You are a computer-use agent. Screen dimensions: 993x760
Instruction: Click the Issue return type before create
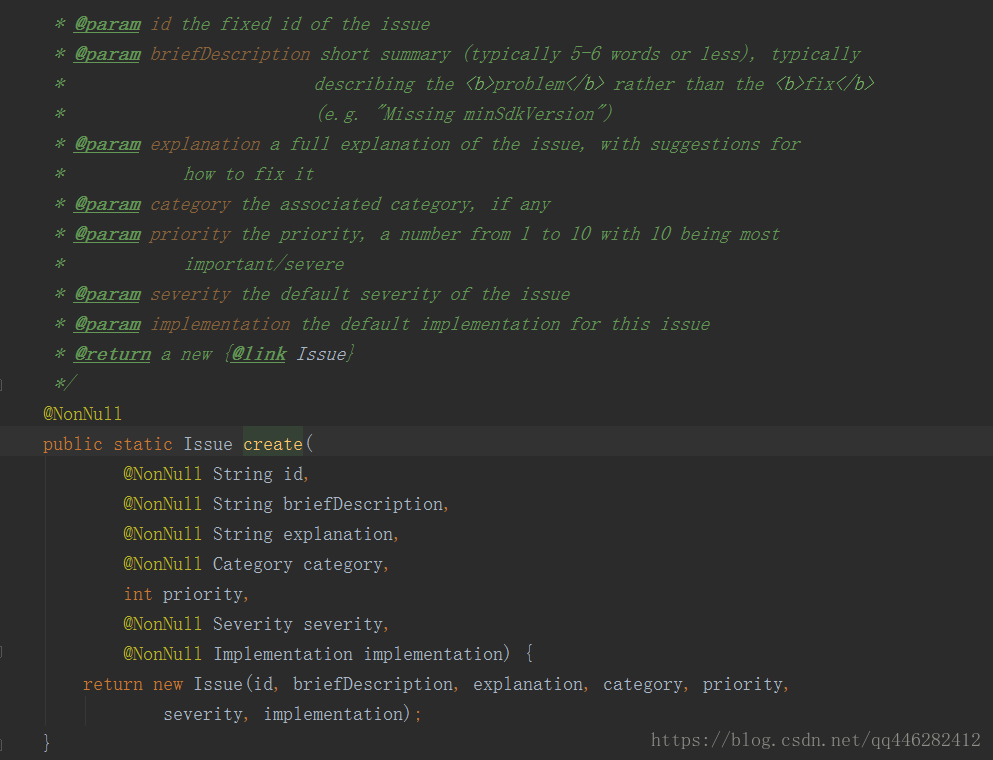[207, 444]
